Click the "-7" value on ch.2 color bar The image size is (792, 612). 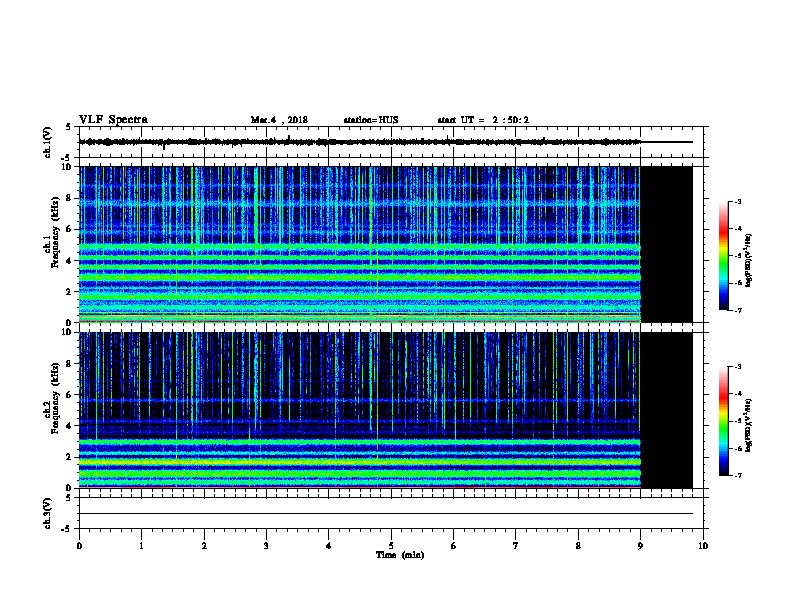pyautogui.click(x=737, y=476)
